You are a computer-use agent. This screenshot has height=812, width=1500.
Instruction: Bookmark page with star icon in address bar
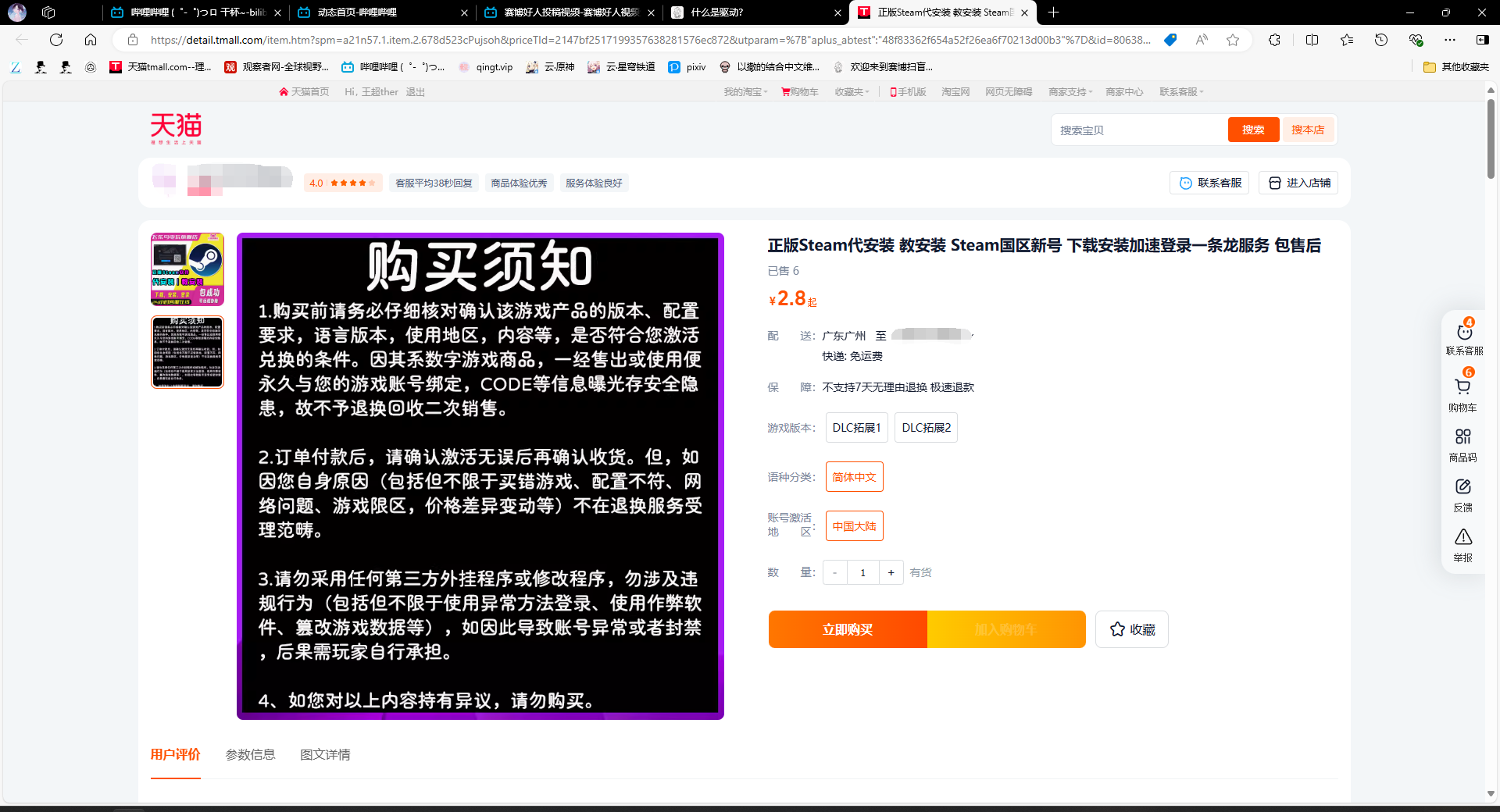point(1233,40)
